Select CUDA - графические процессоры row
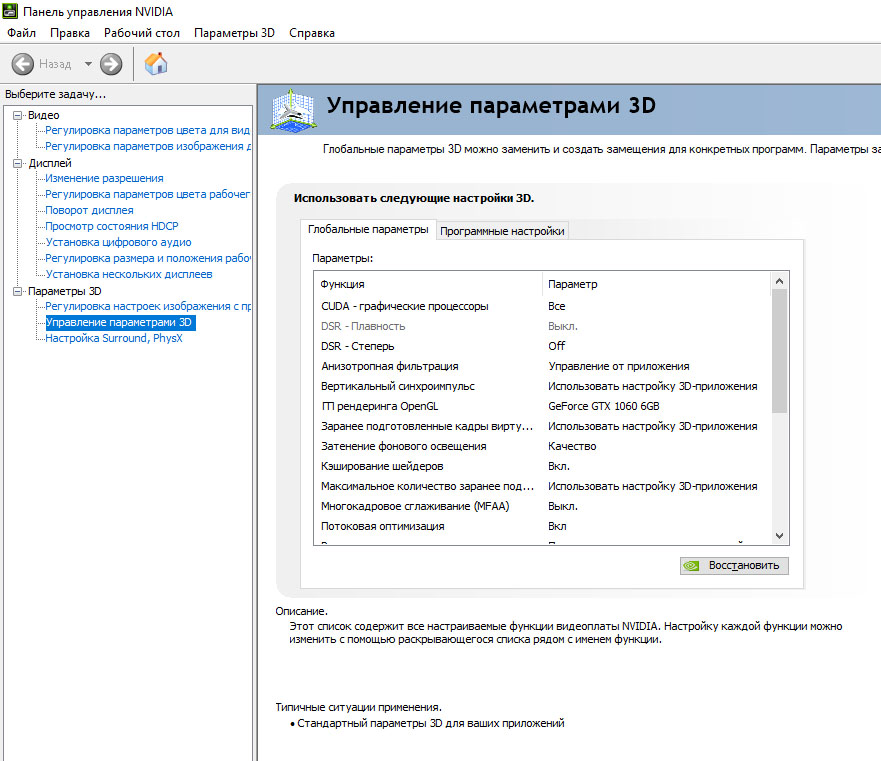The width and height of the screenshot is (881, 761). (x=542, y=306)
